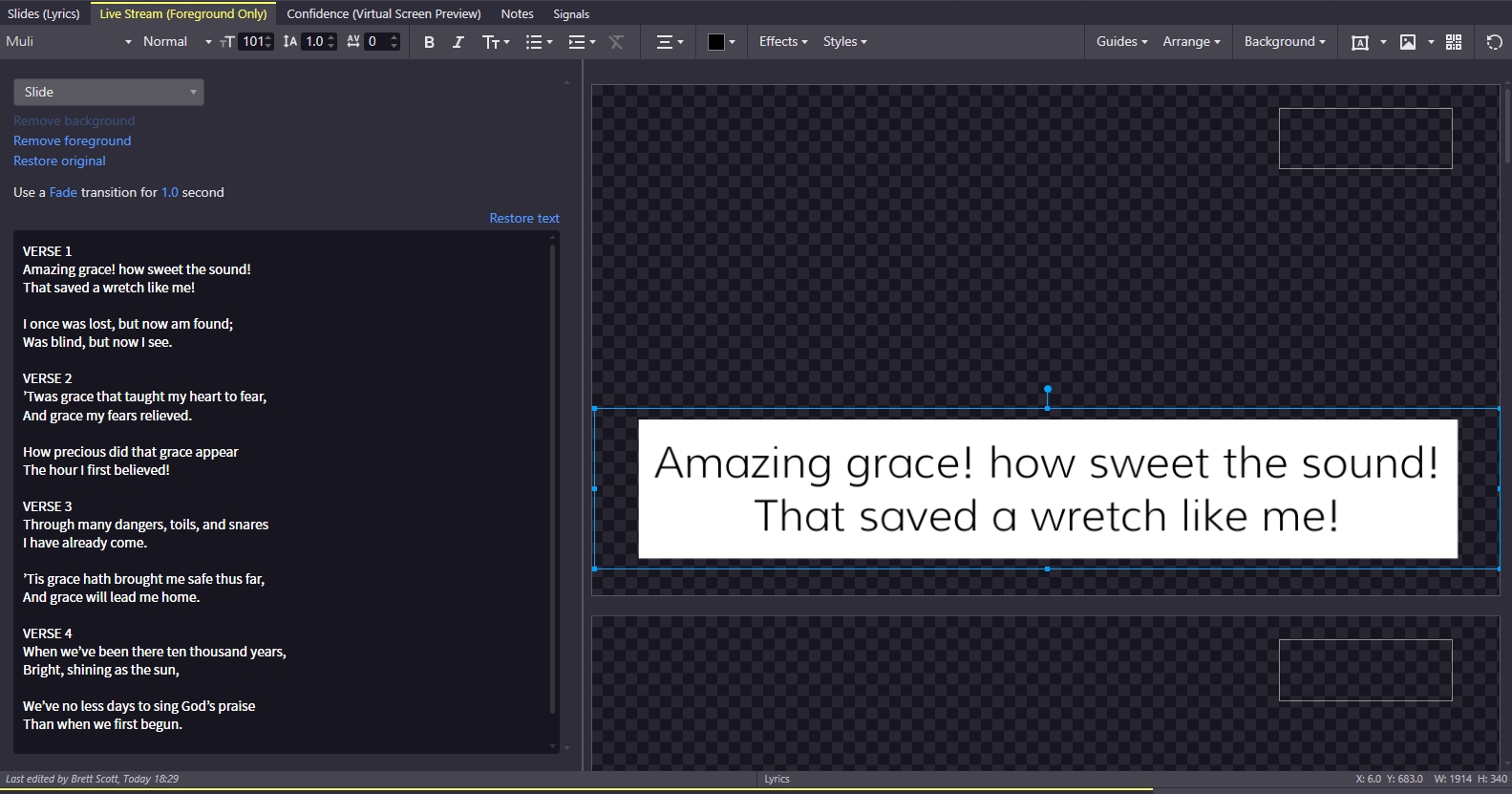Switch to Confidence (Virtual Screen Preview) tab

pyautogui.click(x=384, y=13)
